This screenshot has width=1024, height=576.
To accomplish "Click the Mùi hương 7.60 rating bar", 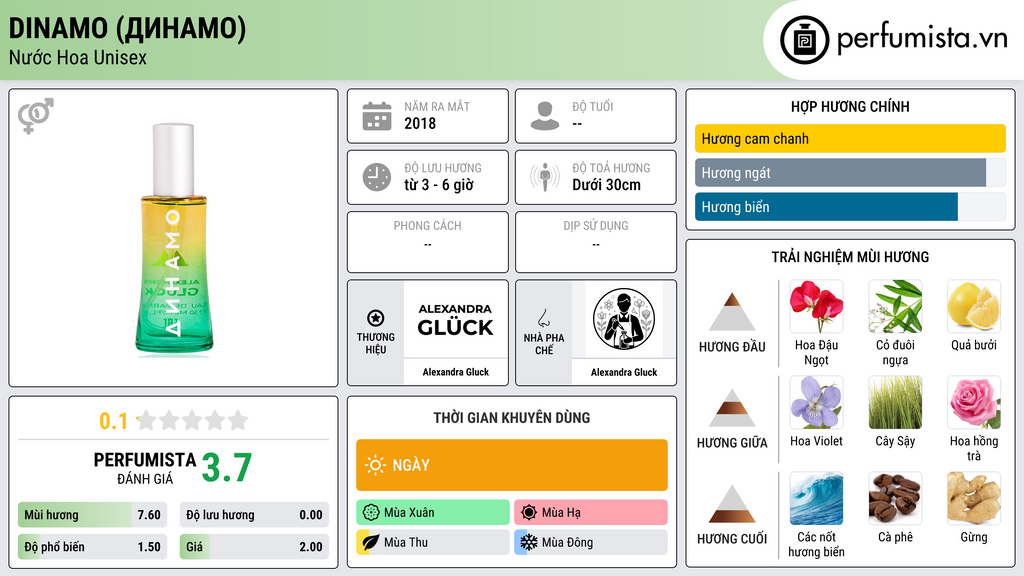I will click(92, 515).
